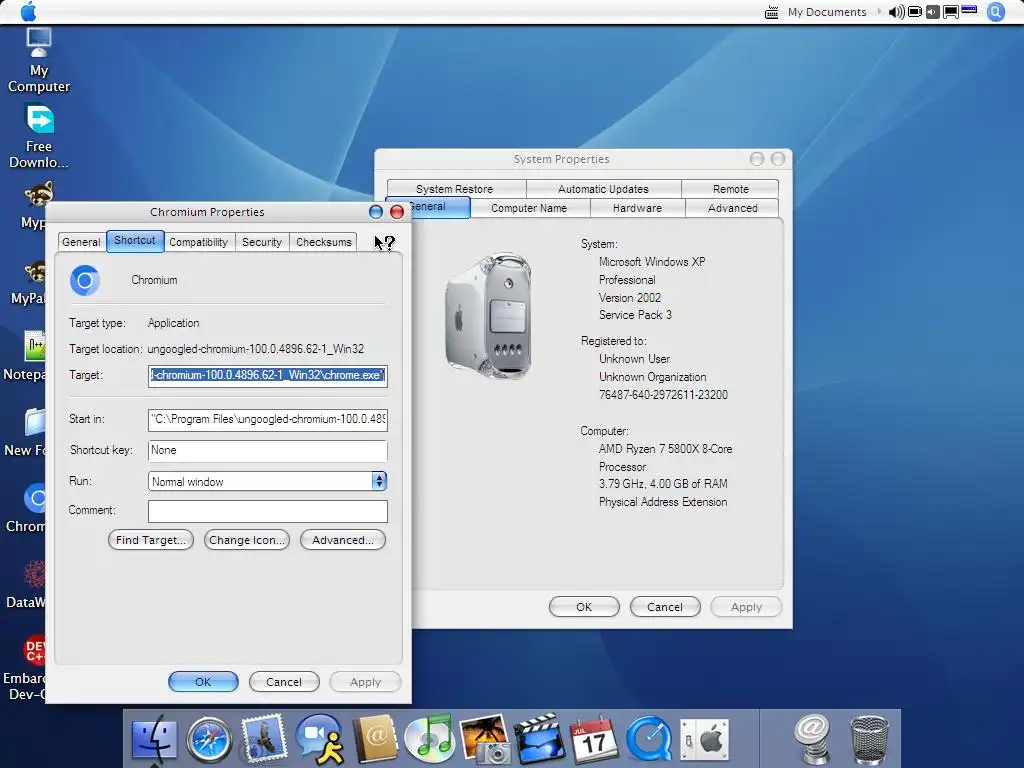Cancel the Chromium Properties dialog

284,682
